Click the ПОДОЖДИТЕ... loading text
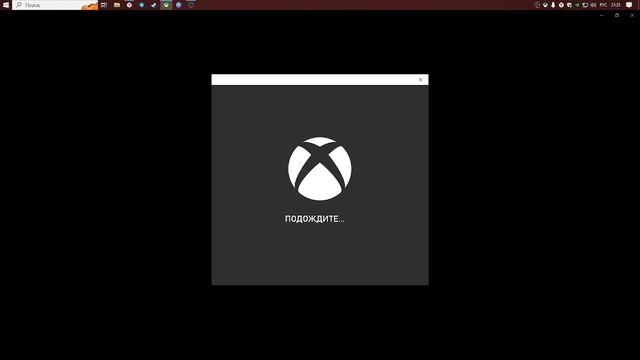The image size is (640, 360). click(x=315, y=219)
